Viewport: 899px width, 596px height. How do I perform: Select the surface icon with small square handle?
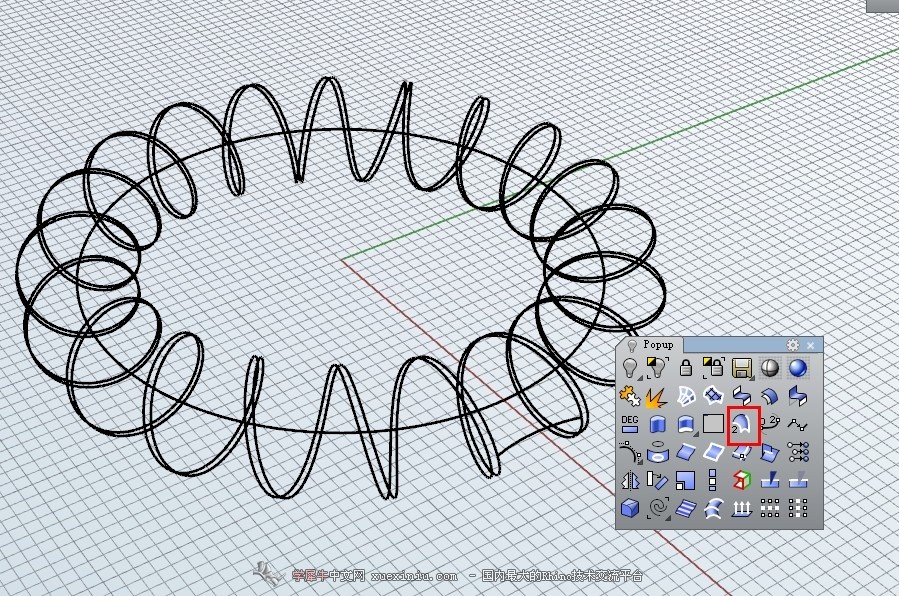(x=742, y=452)
